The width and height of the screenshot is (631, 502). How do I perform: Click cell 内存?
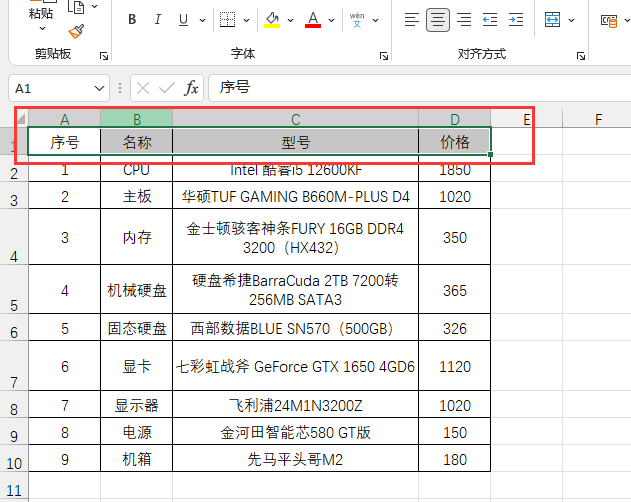point(136,237)
